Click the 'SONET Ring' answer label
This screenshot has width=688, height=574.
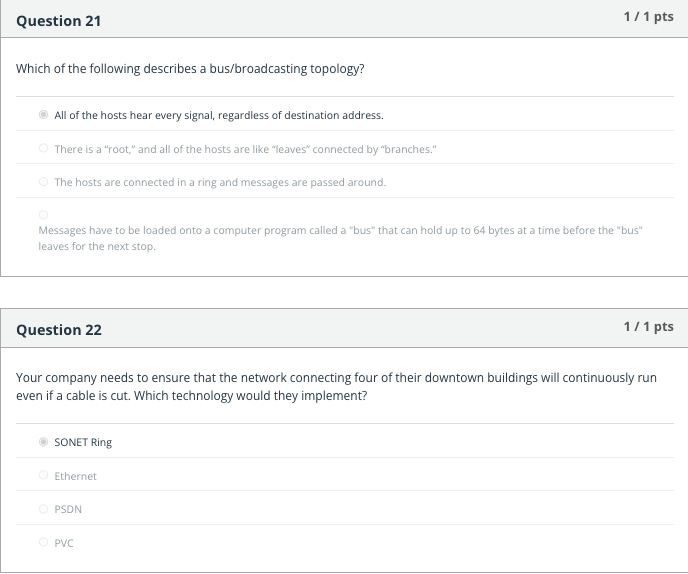83,442
